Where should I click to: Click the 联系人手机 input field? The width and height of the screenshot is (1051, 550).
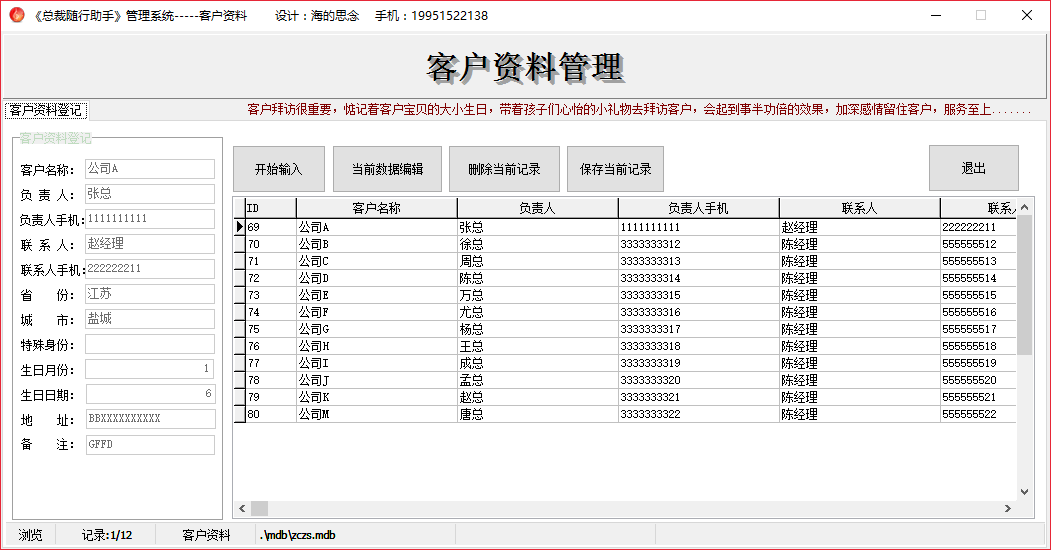point(149,269)
